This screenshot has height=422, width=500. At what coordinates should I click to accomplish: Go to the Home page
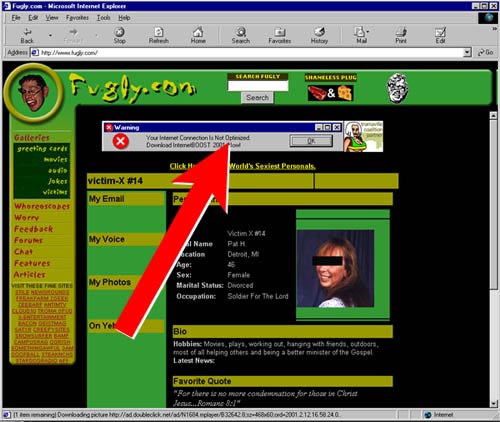point(198,36)
